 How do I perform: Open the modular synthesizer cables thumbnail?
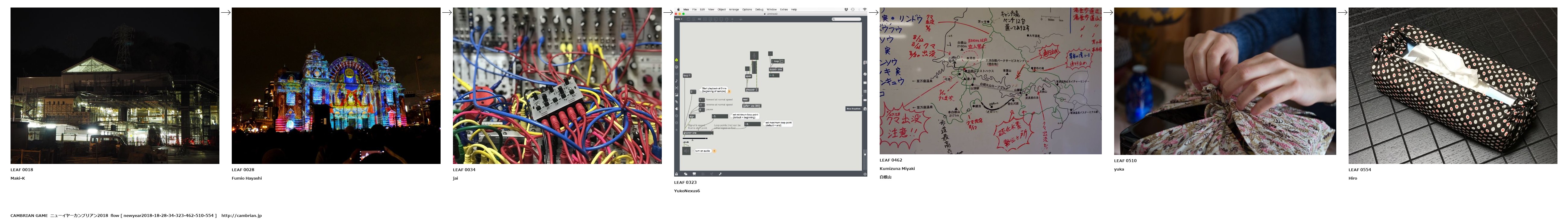pos(557,85)
